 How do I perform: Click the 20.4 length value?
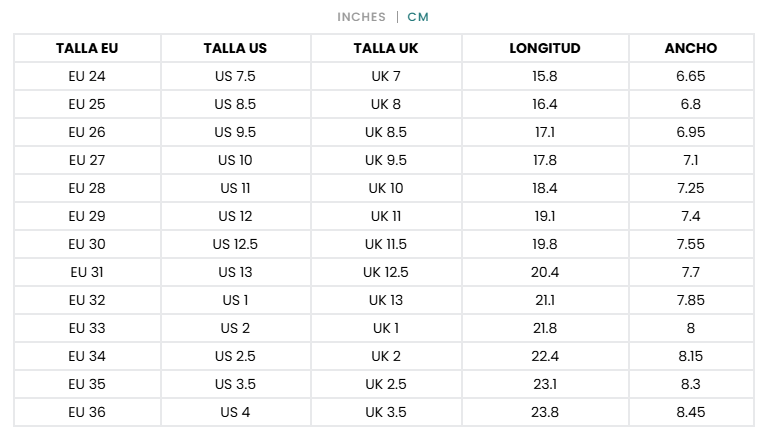[x=545, y=272]
